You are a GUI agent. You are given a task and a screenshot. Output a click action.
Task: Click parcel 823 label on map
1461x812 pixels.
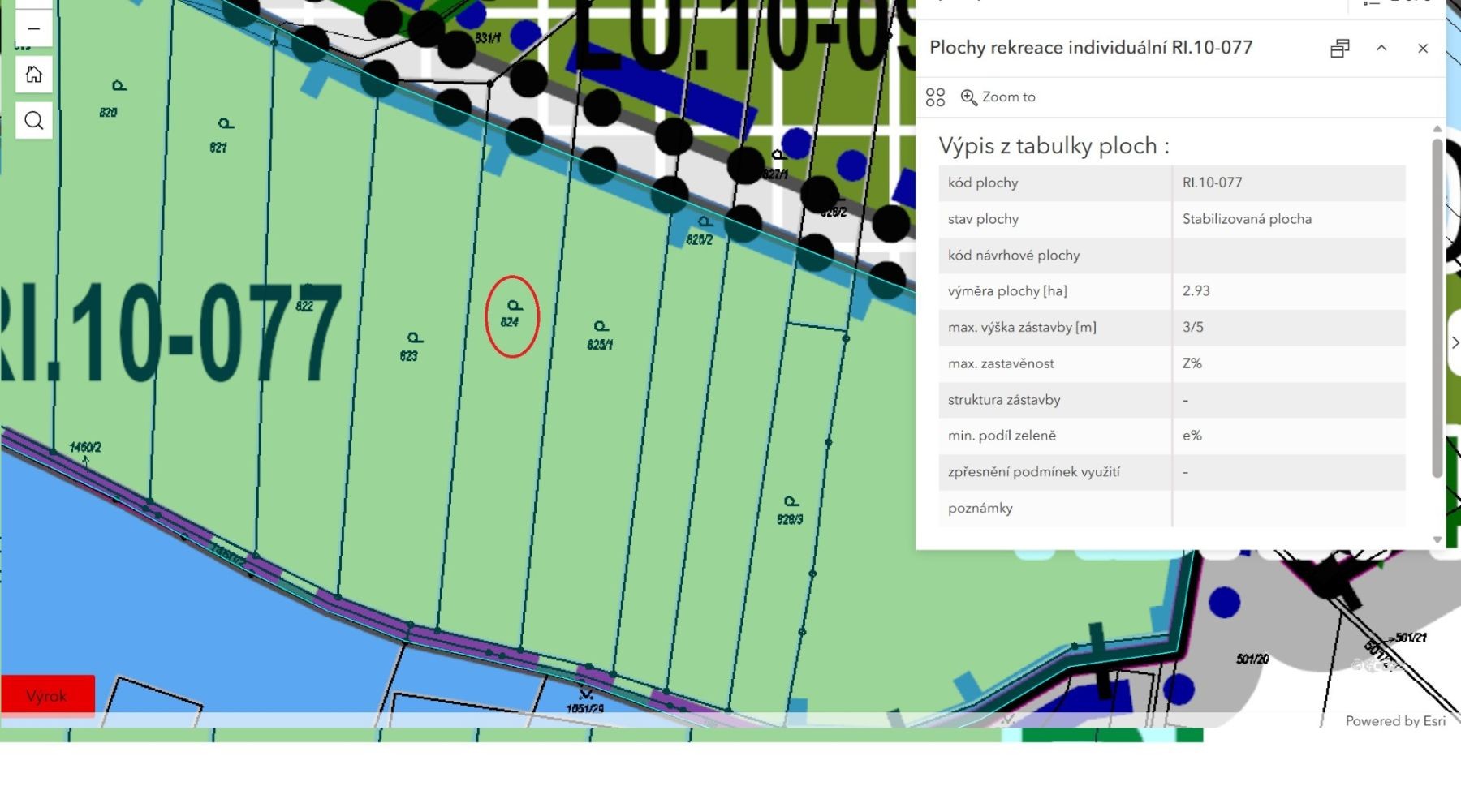(x=408, y=356)
